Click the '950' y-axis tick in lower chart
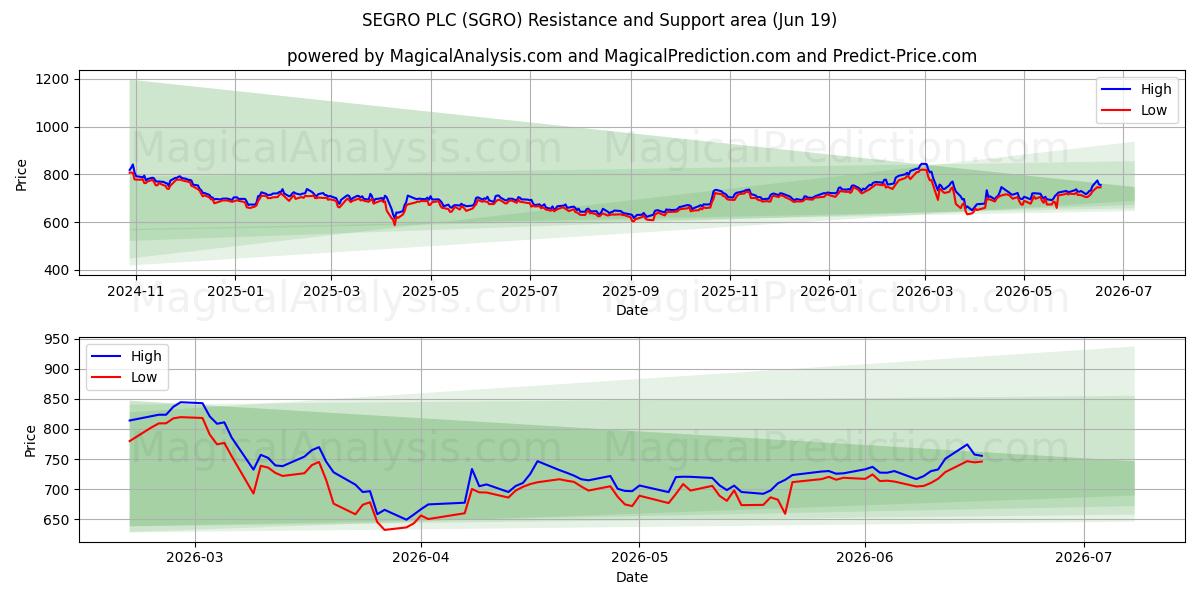 click(56, 339)
